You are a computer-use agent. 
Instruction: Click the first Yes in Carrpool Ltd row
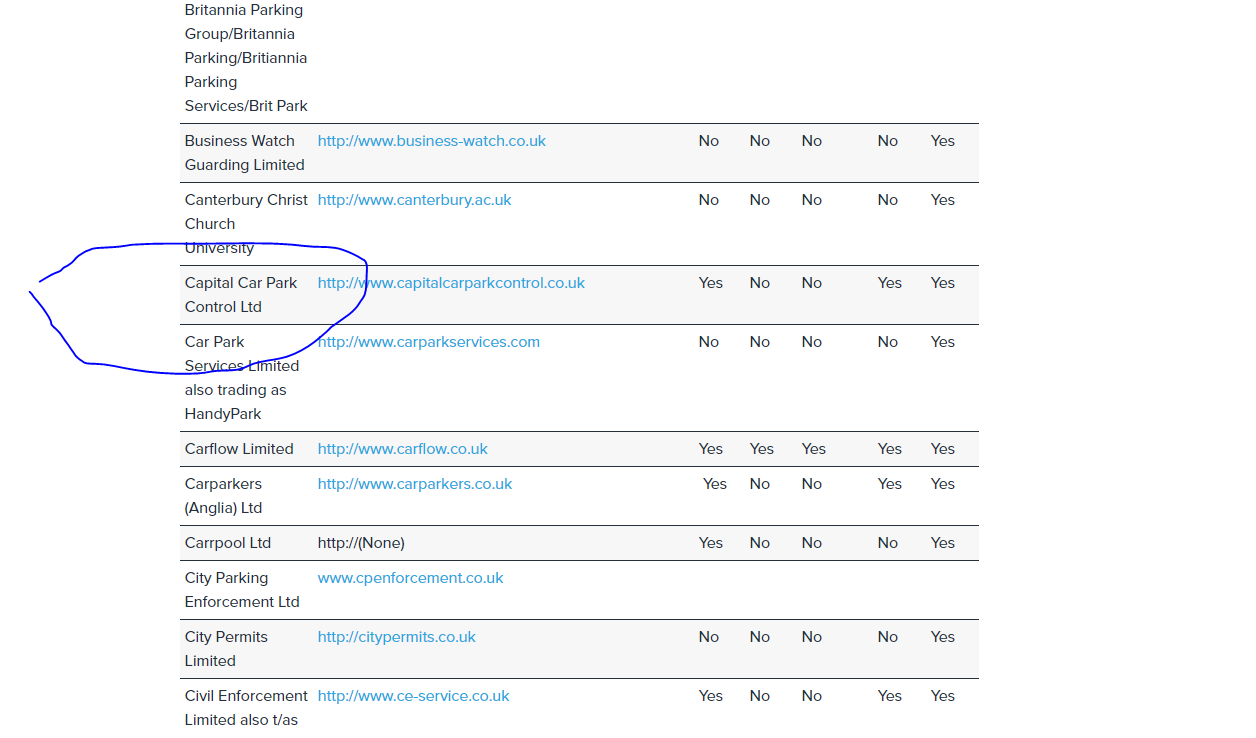[711, 543]
